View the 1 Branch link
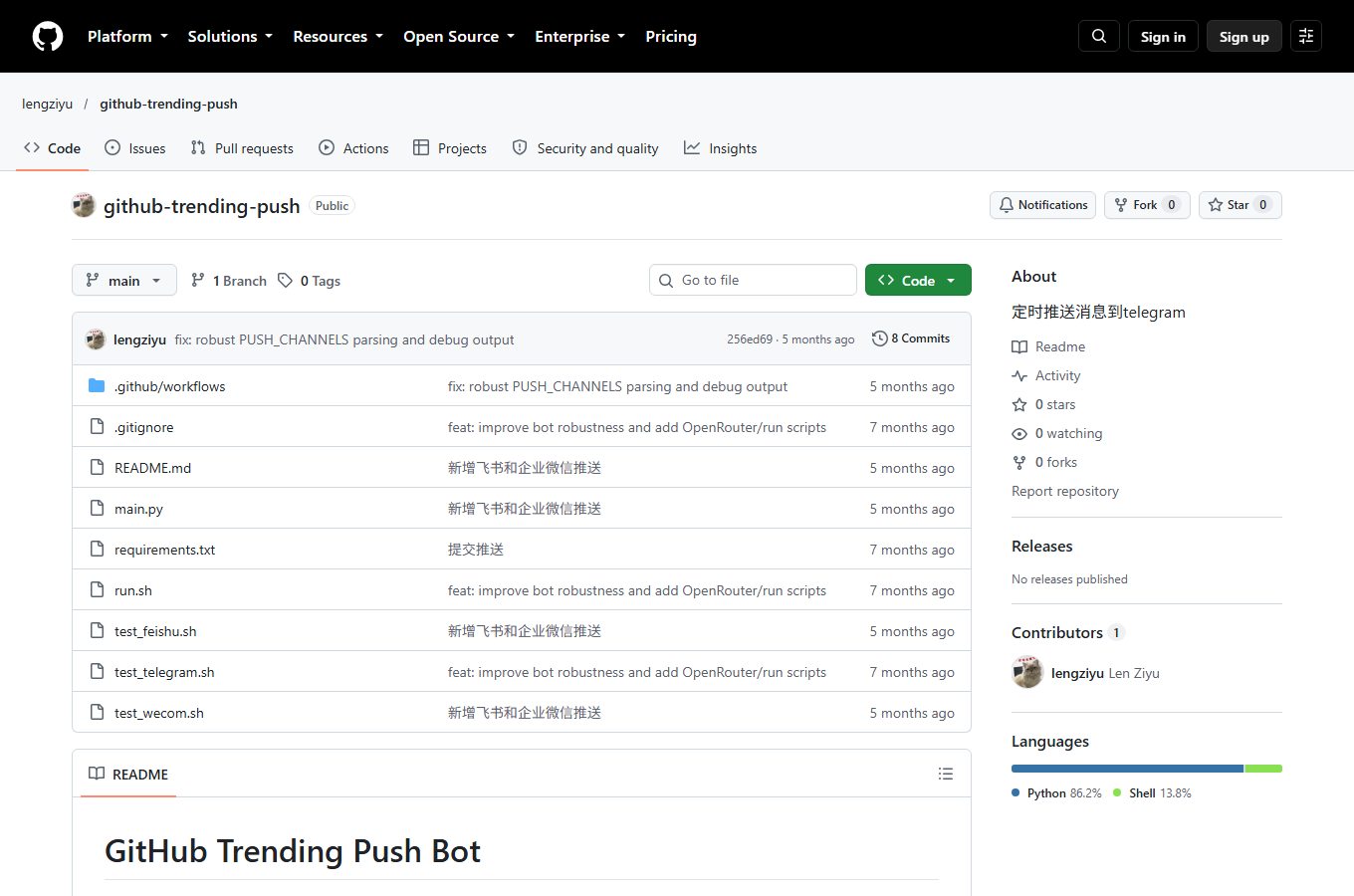 [229, 281]
